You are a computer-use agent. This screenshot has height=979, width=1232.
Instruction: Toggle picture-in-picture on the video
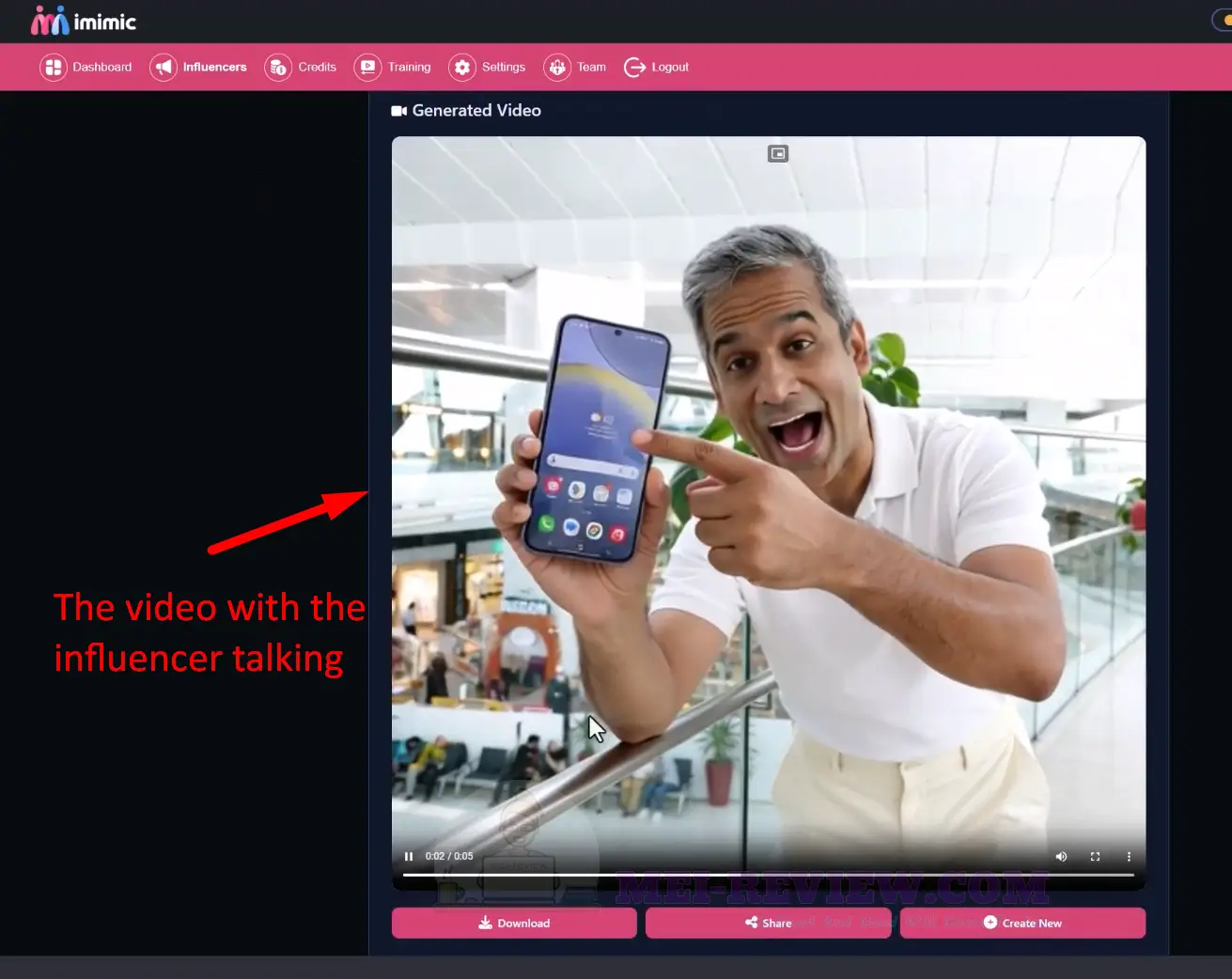tap(778, 153)
